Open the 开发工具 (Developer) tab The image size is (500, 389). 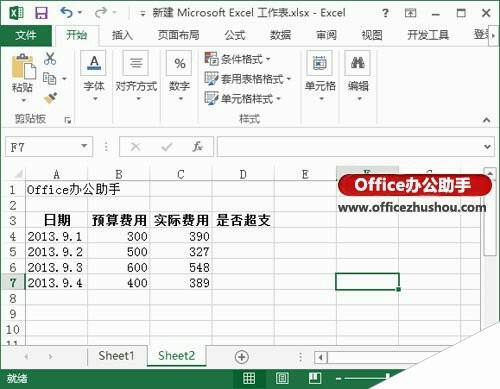click(428, 35)
